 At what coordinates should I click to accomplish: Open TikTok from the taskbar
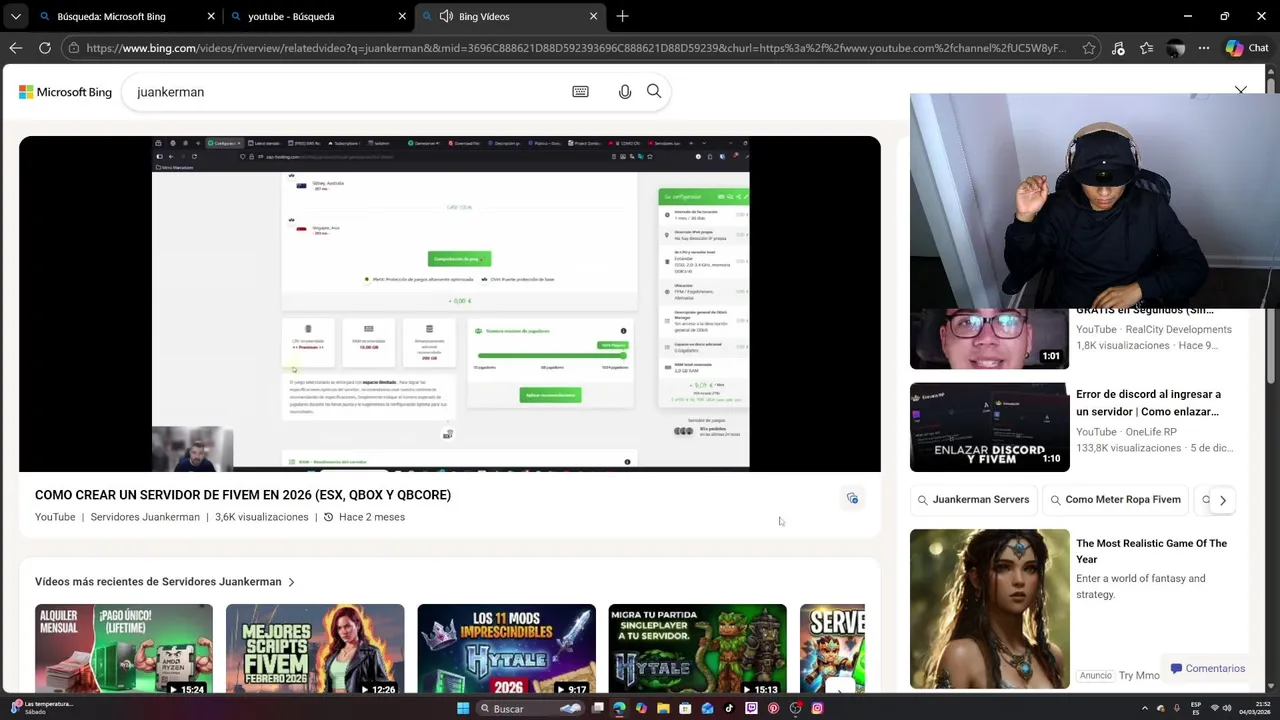(729, 708)
